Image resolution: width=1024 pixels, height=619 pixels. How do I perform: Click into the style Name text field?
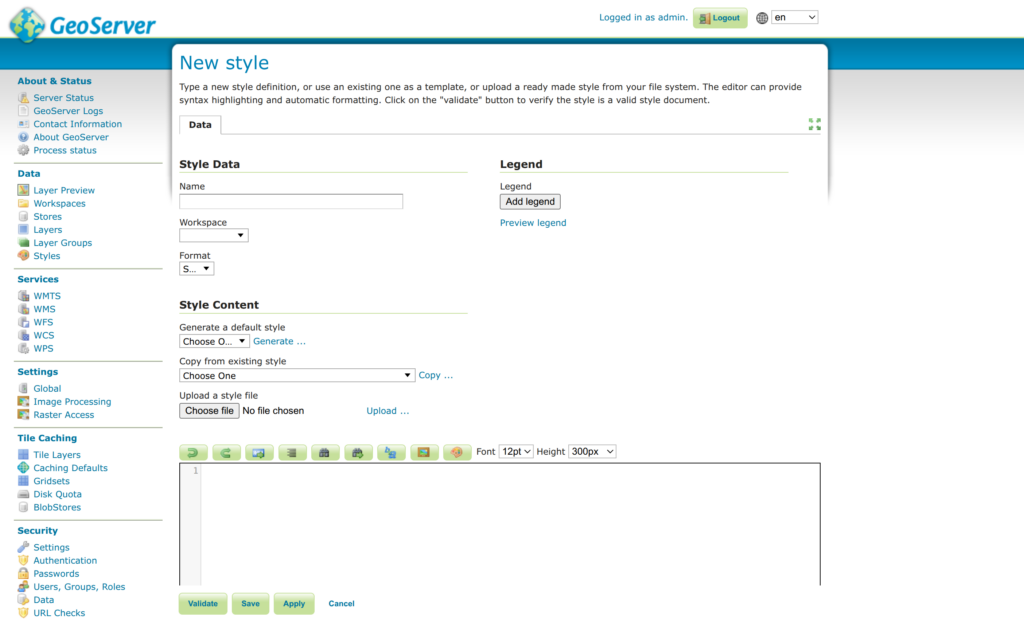291,202
